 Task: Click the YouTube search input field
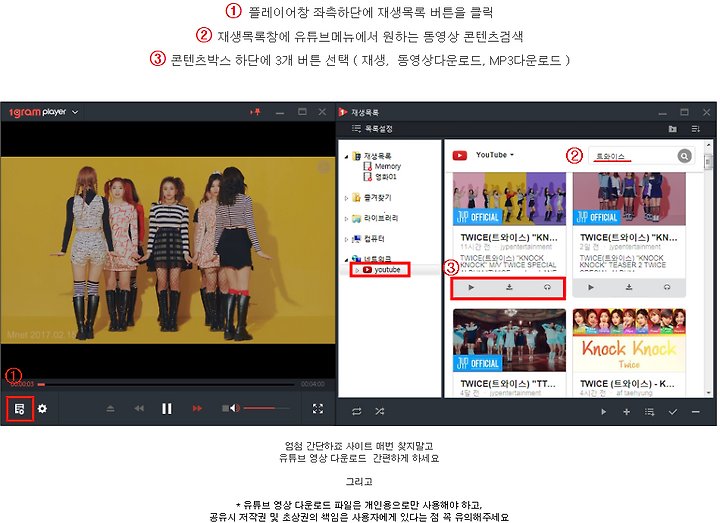[x=633, y=156]
